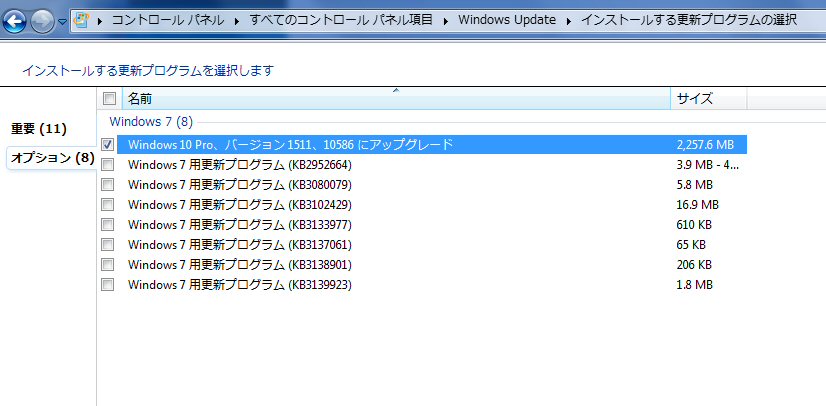Open the recent pages dropdown arrow
Screen dimensions: 826x406
62,22
